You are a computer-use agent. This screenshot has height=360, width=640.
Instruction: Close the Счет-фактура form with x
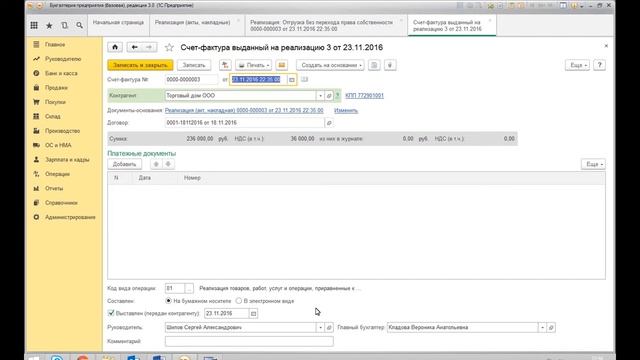606,46
